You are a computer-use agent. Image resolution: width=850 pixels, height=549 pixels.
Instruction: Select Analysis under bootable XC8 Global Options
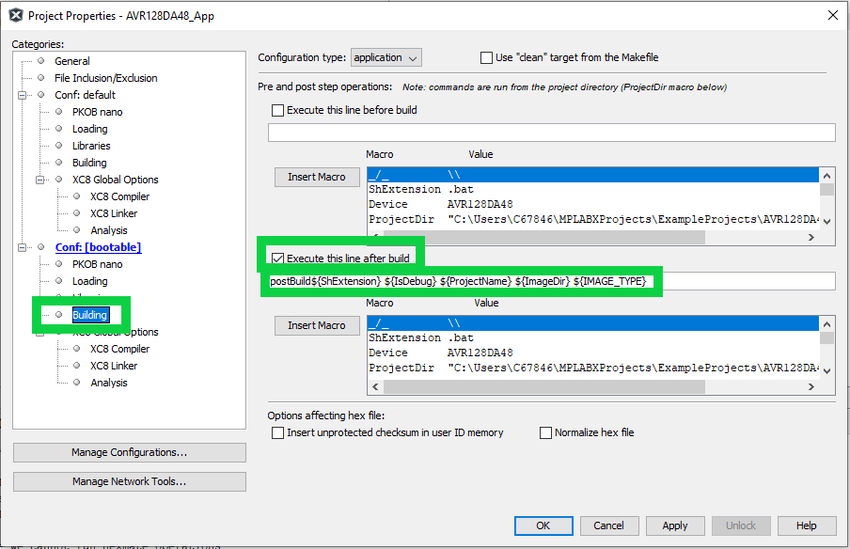[x=108, y=383]
